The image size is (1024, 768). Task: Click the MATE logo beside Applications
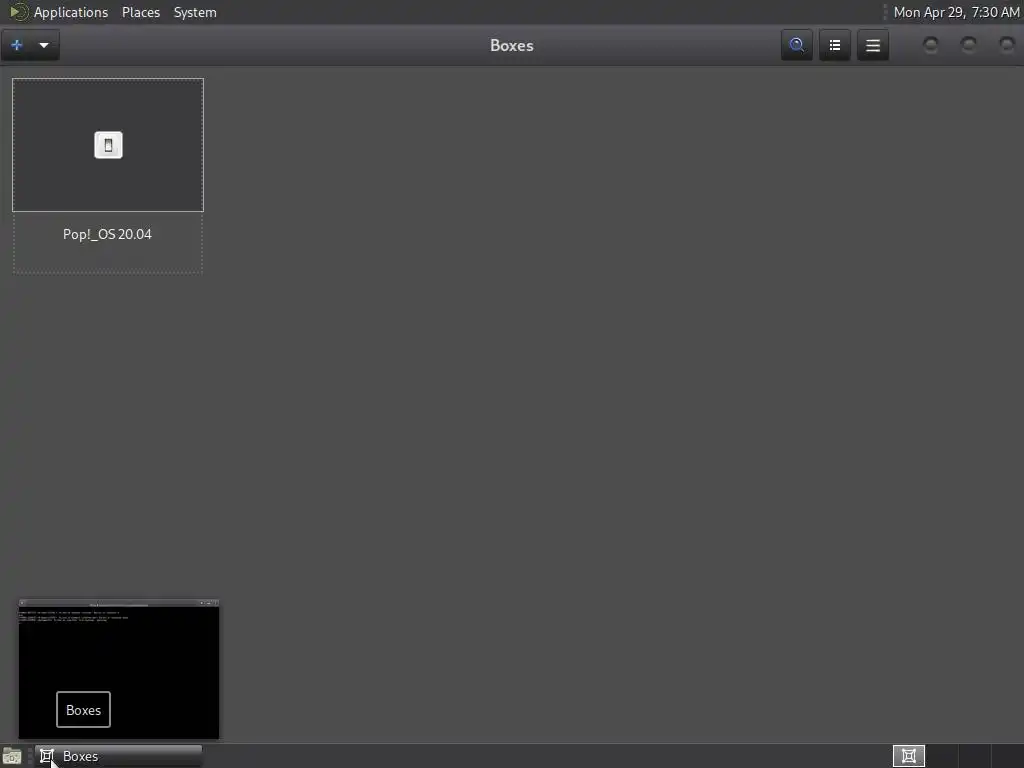pyautogui.click(x=19, y=12)
